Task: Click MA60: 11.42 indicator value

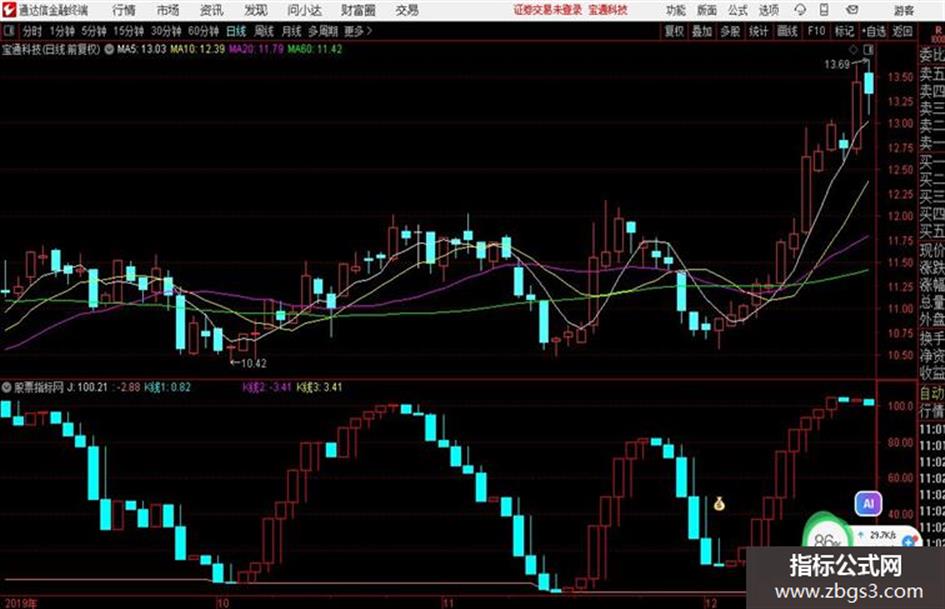Action: [x=315, y=49]
